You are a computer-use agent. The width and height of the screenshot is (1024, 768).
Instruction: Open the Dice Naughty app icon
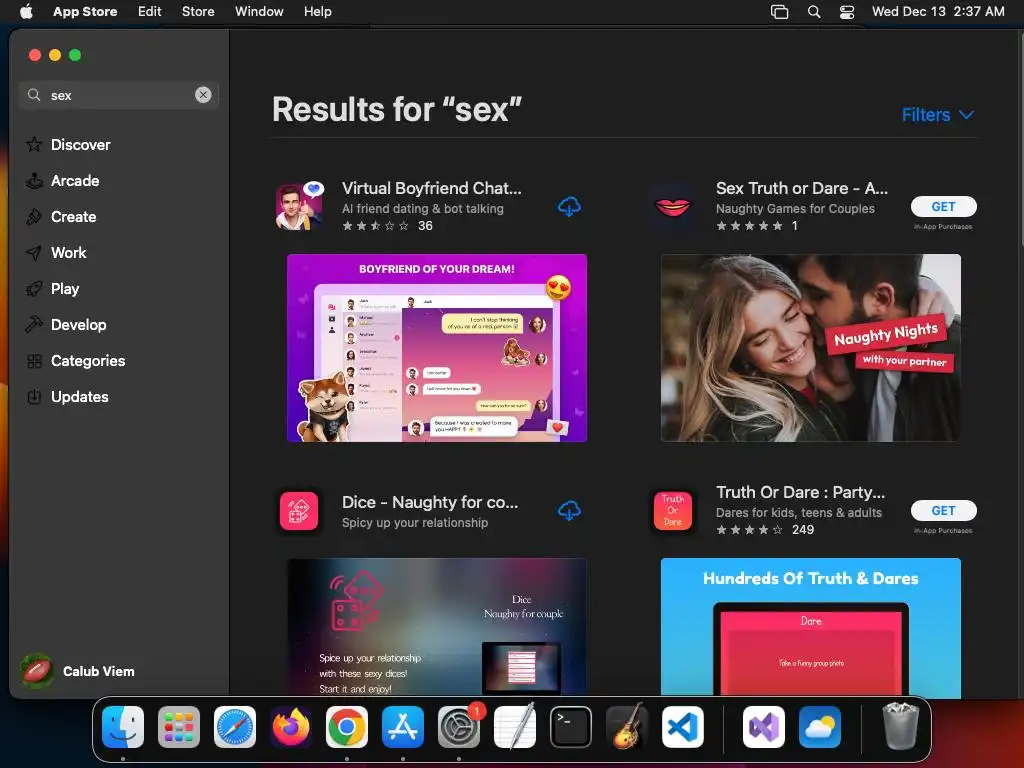tap(299, 511)
